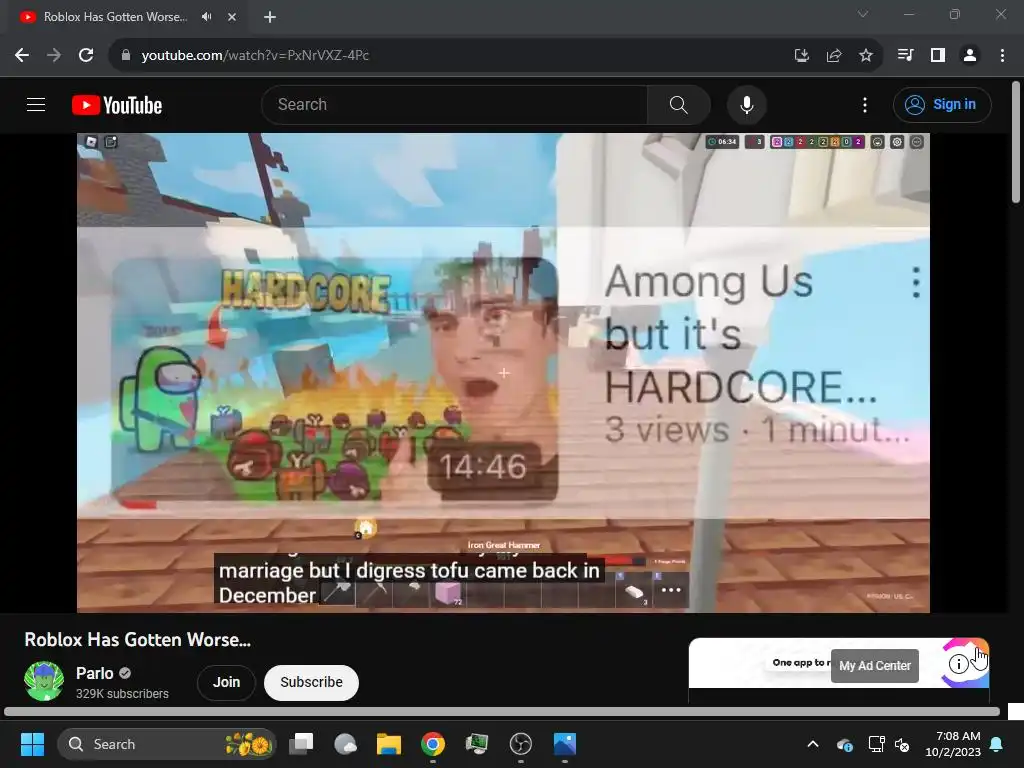Open the Windows Start menu
The image size is (1024, 768).
click(x=32, y=744)
